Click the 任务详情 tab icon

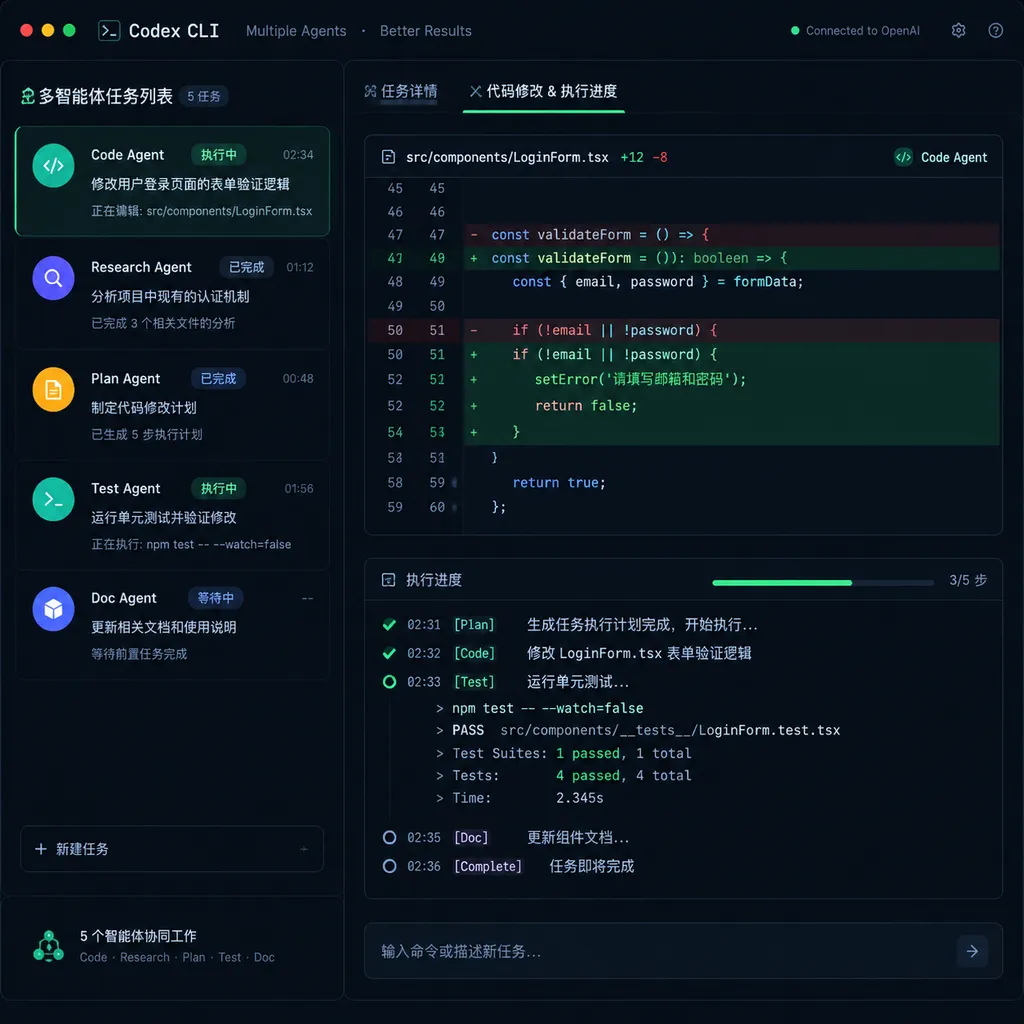click(x=370, y=91)
